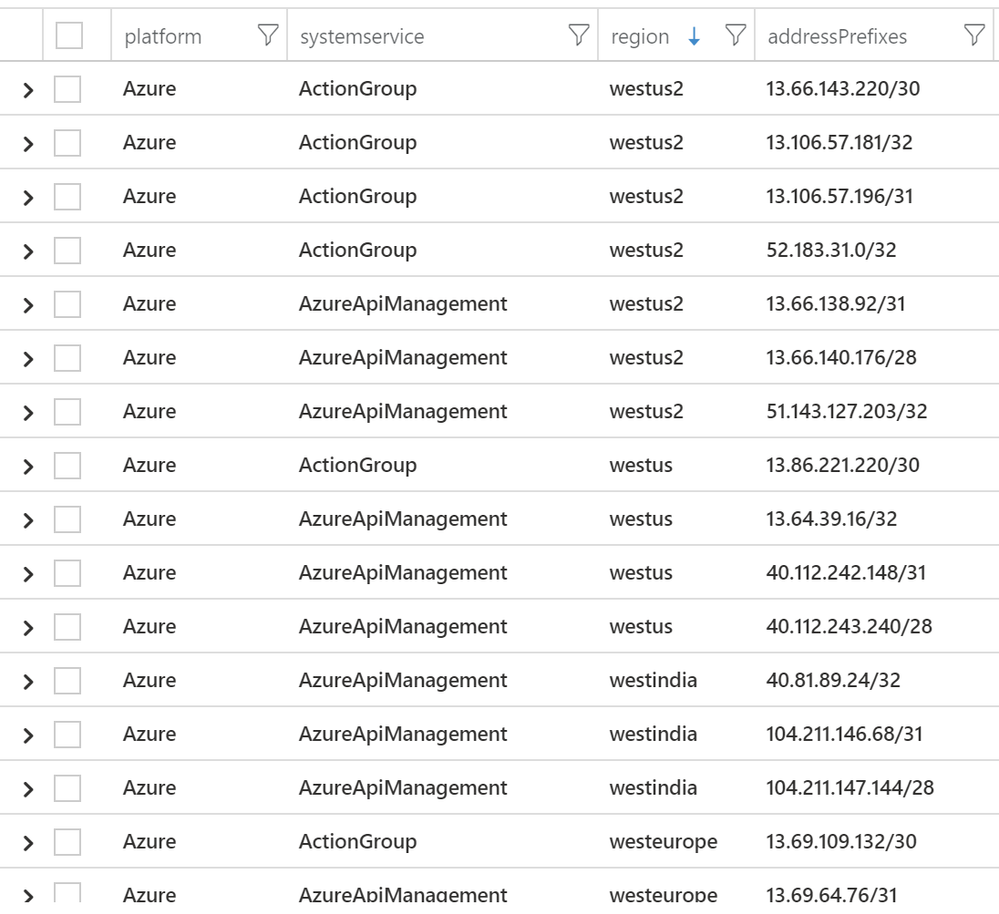The height and width of the screenshot is (914, 999).
Task: Expand the row with 40.112.242.148/31
Action: [28, 575]
